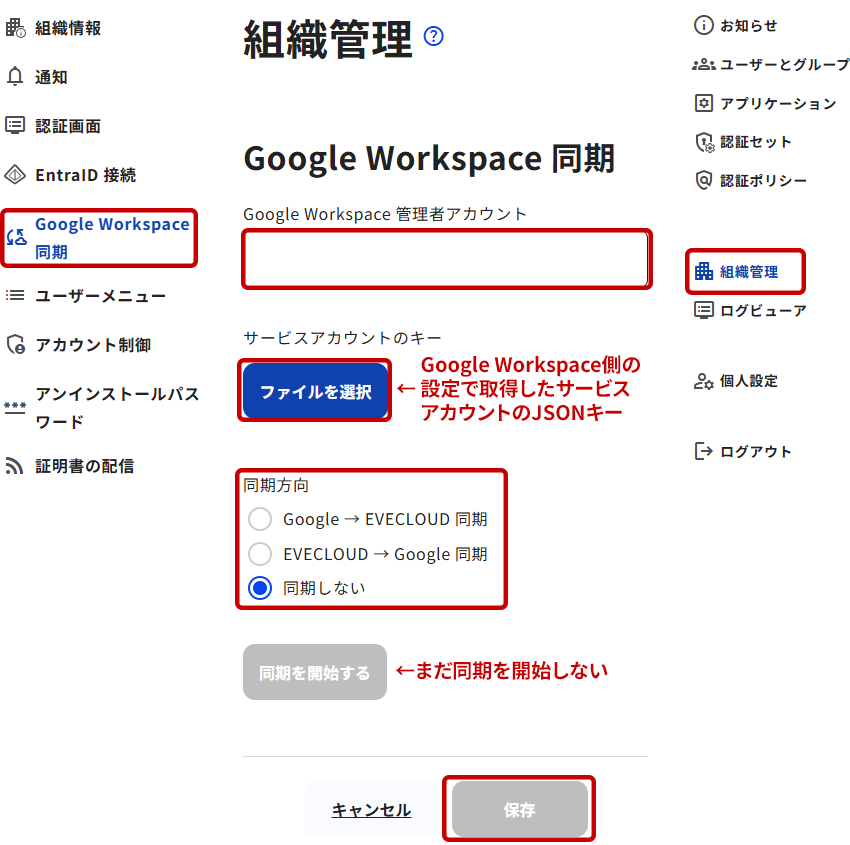This screenshot has width=850, height=845.
Task: Focus the Google Workspace 管理者アカウント input field
Action: (446, 260)
